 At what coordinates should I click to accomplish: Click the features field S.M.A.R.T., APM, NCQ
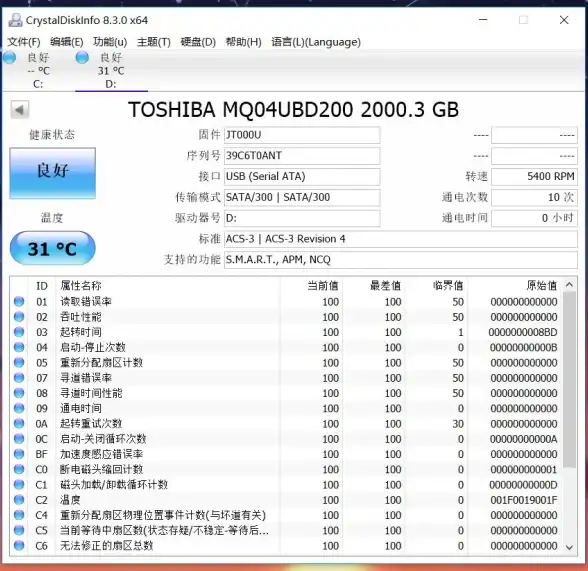tap(400, 260)
